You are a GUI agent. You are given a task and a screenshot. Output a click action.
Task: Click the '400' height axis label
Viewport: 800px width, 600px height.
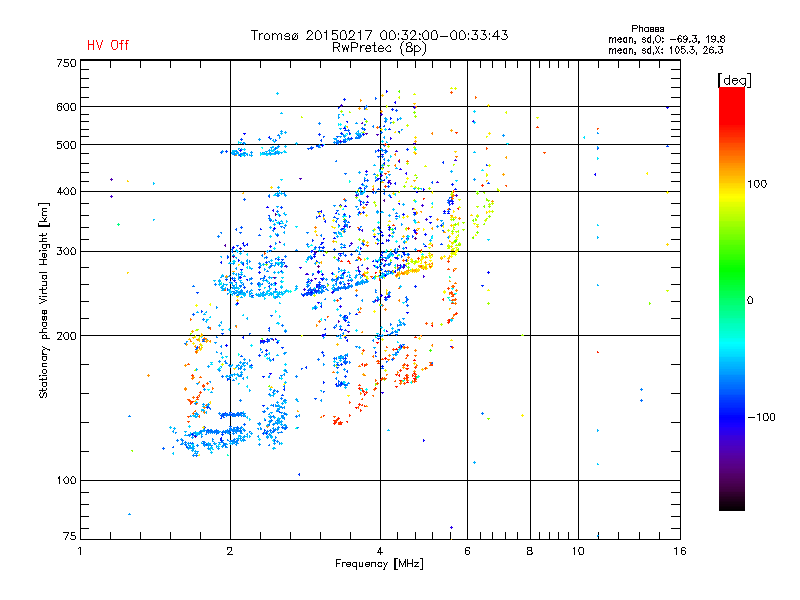pos(67,191)
